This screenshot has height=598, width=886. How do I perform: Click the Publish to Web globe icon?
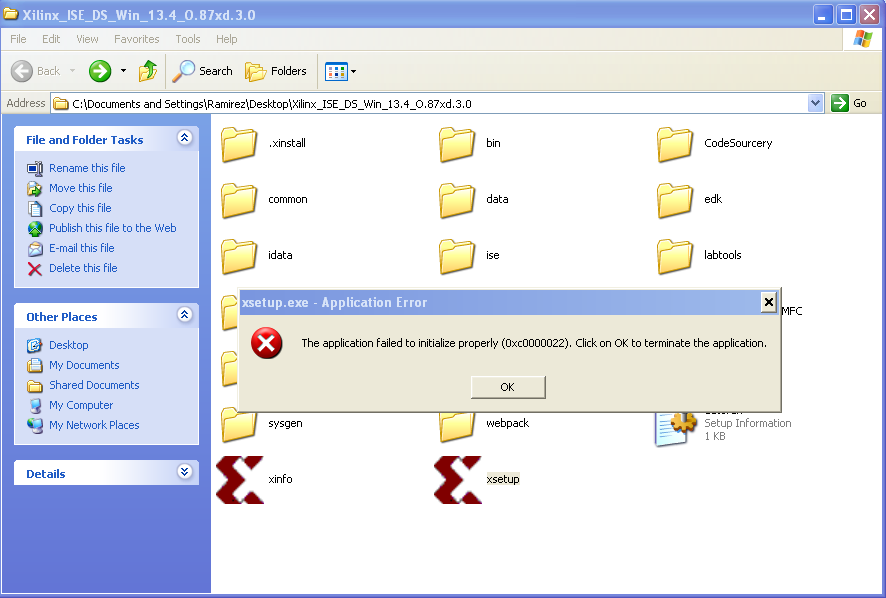tap(35, 229)
